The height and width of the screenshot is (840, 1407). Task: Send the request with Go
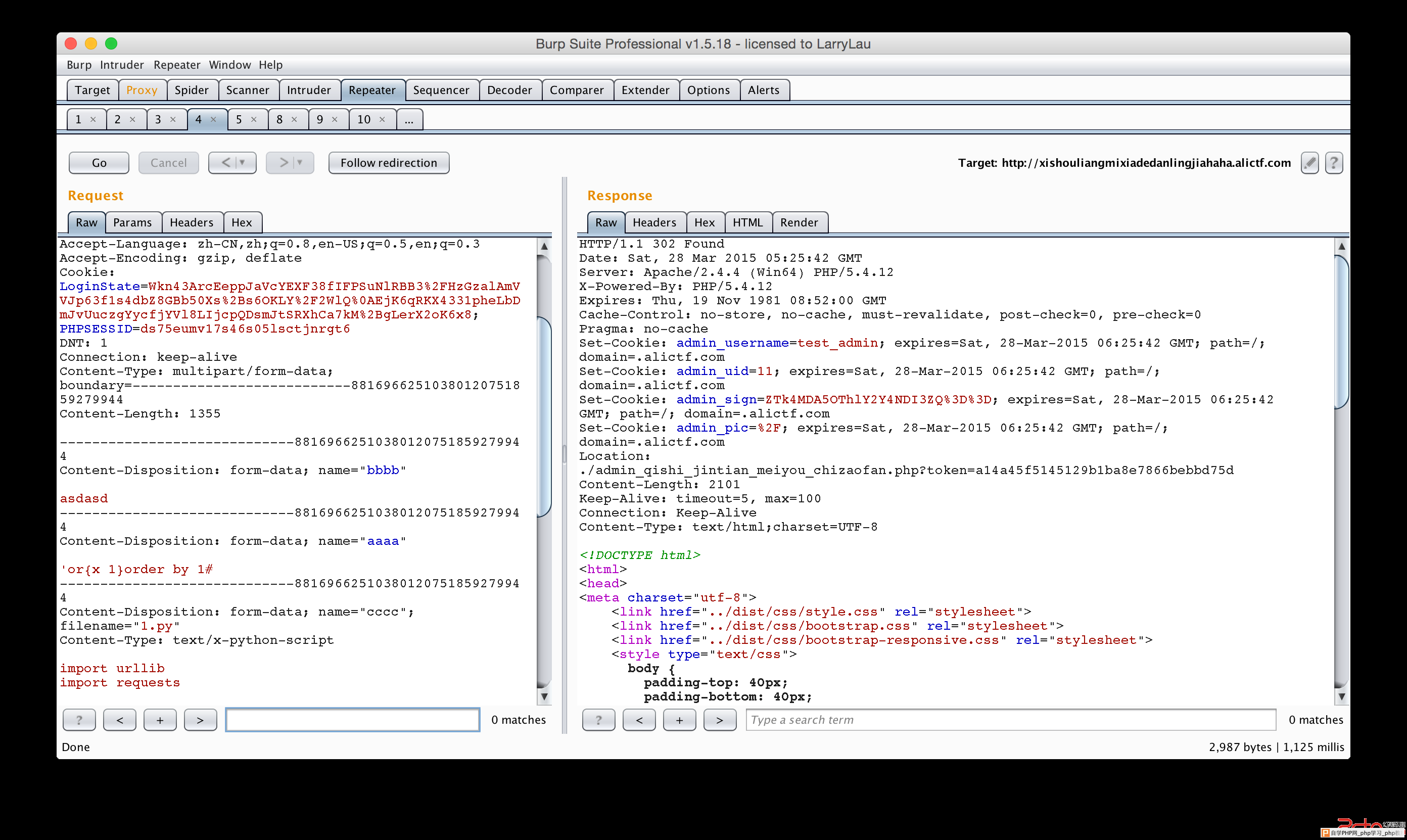[99, 163]
